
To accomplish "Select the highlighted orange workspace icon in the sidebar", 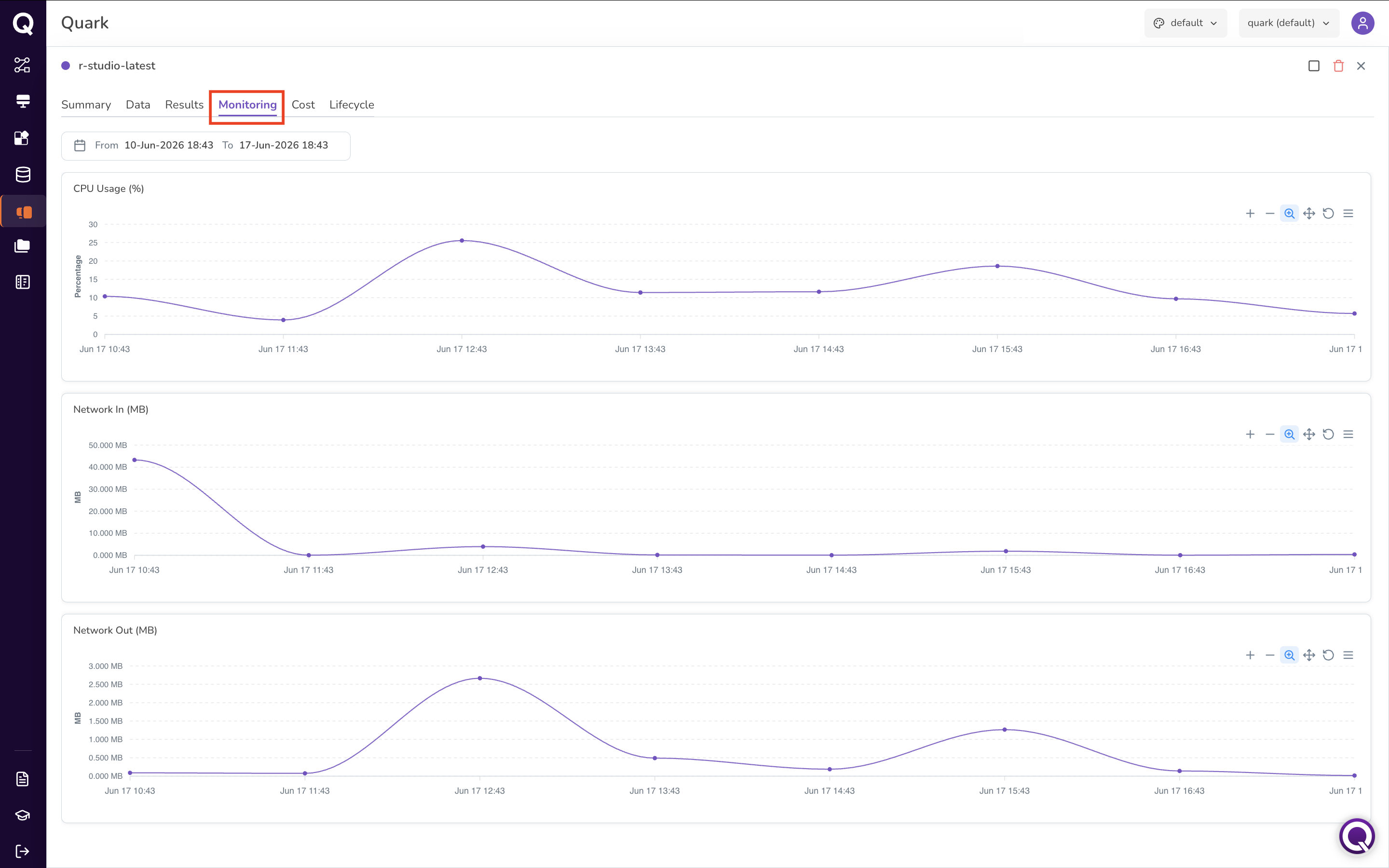I will [x=24, y=212].
